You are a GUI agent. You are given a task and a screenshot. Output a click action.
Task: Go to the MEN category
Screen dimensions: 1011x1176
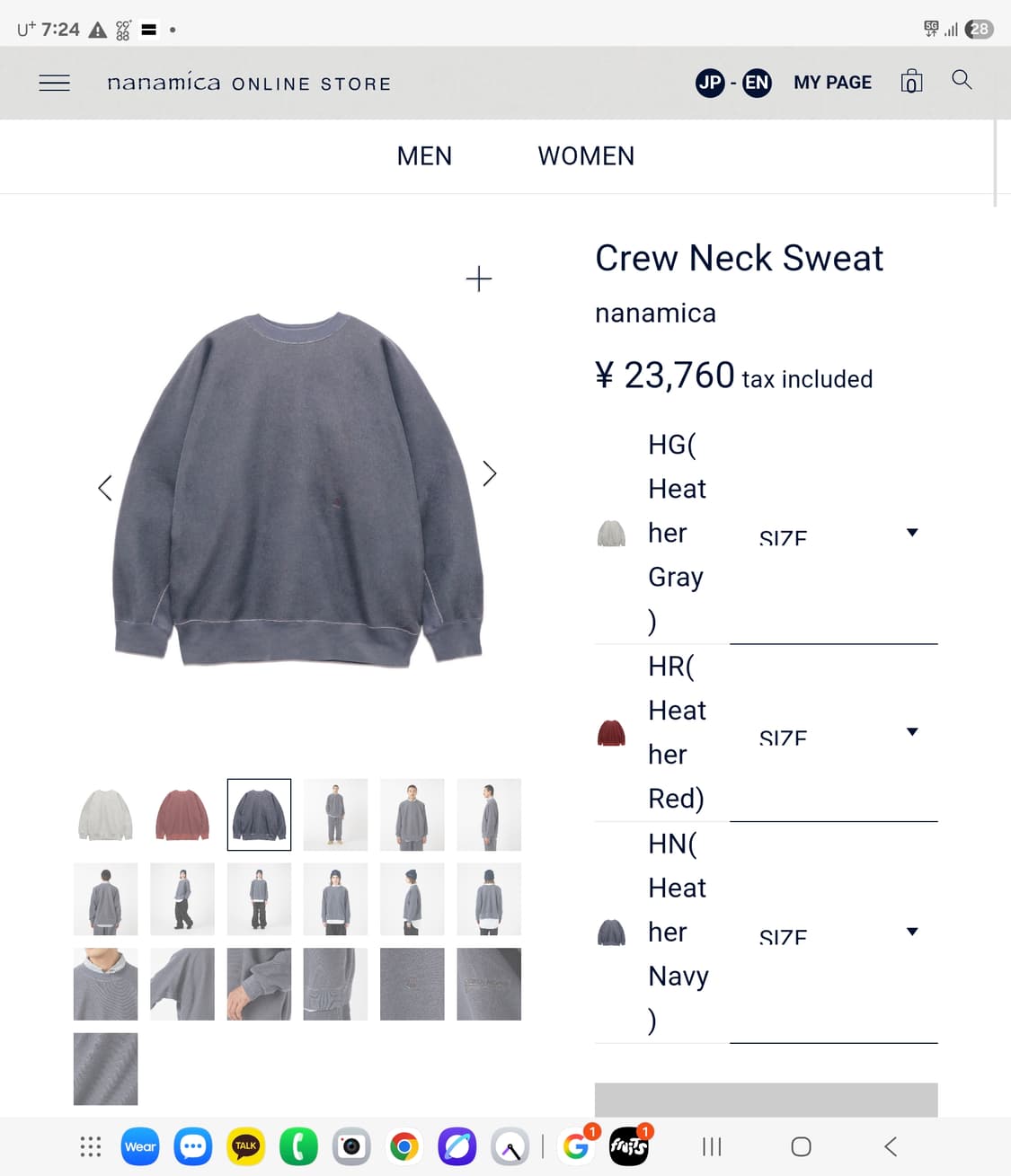(x=424, y=156)
